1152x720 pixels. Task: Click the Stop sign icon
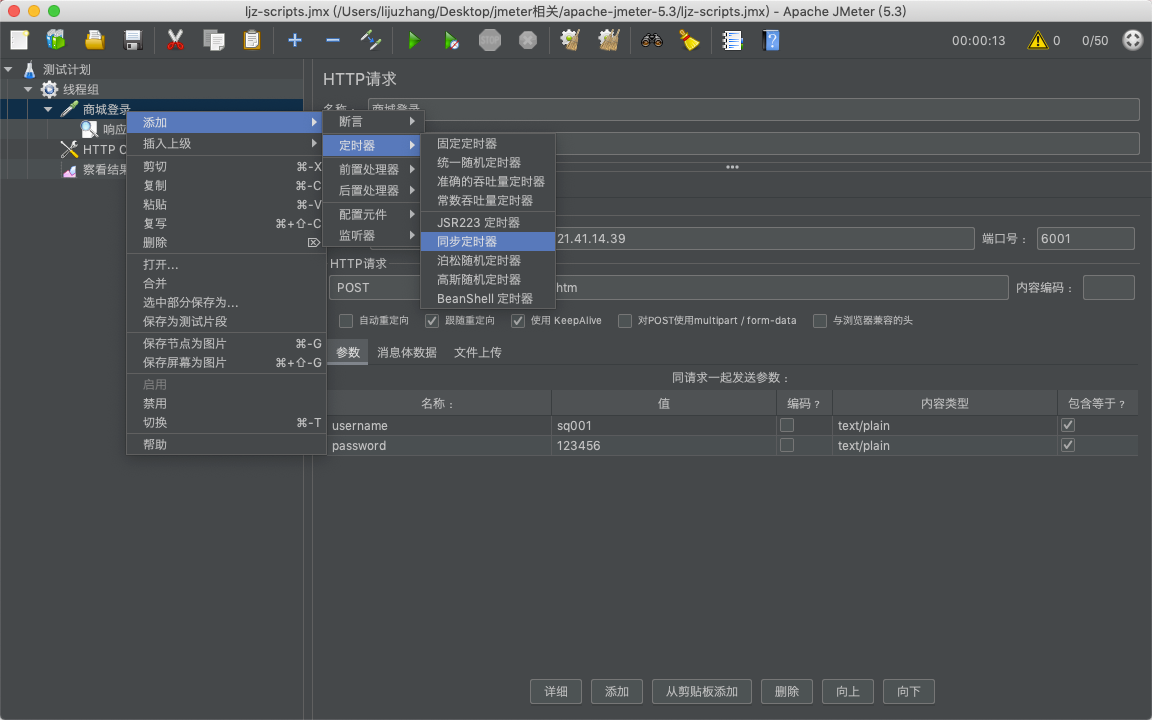click(489, 40)
